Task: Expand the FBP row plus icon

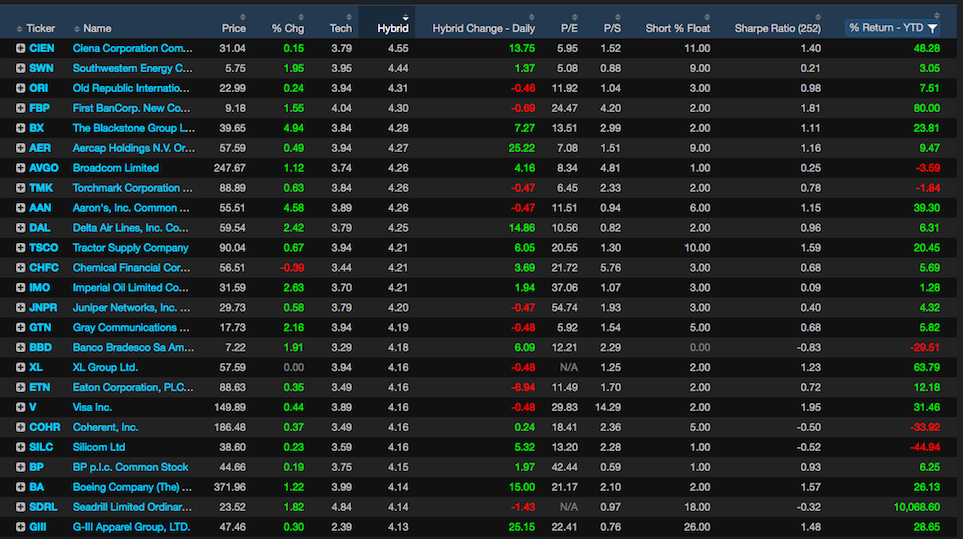Action: pyautogui.click(x=20, y=108)
